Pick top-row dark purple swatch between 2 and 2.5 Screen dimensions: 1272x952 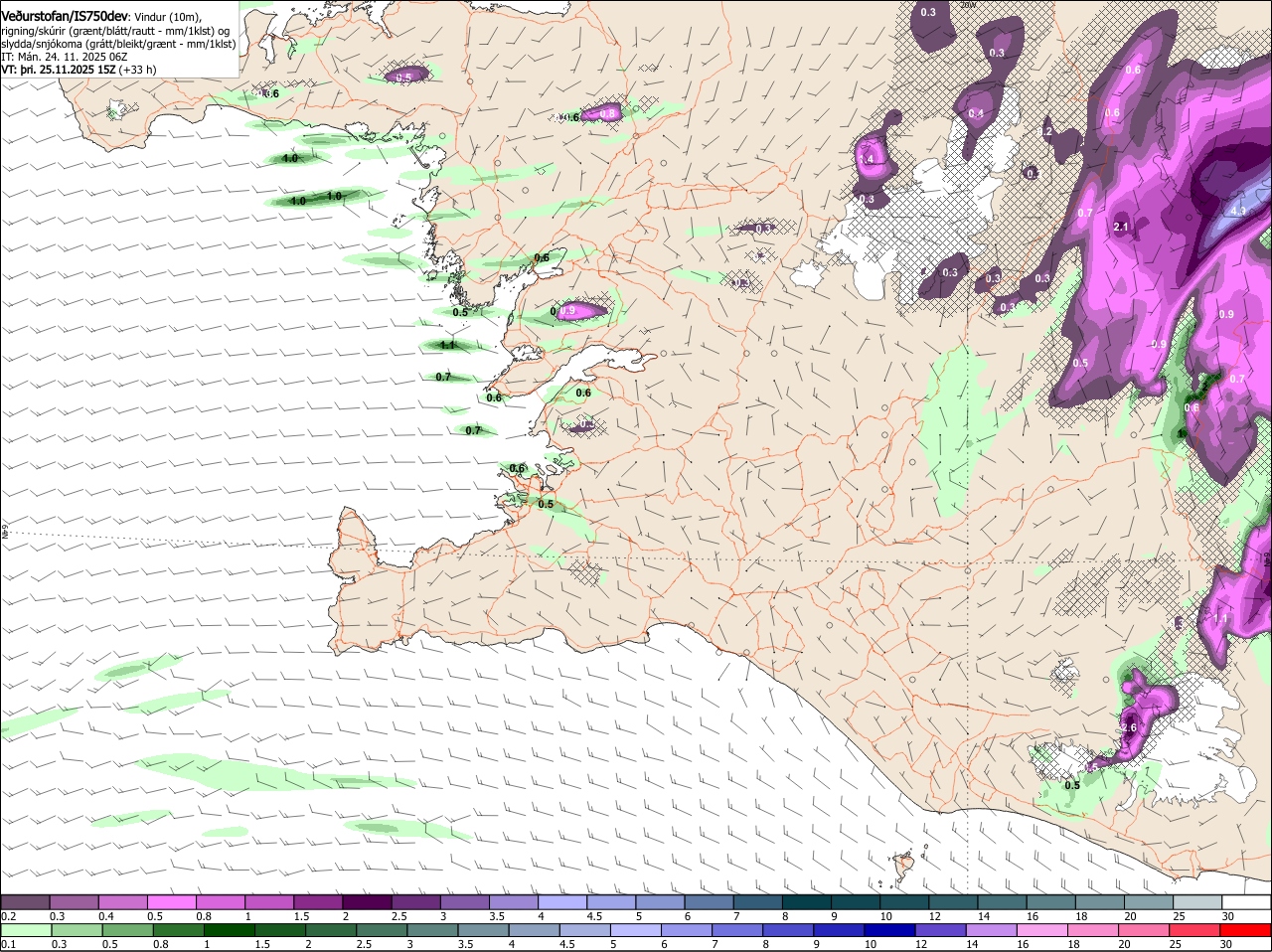[x=368, y=902]
